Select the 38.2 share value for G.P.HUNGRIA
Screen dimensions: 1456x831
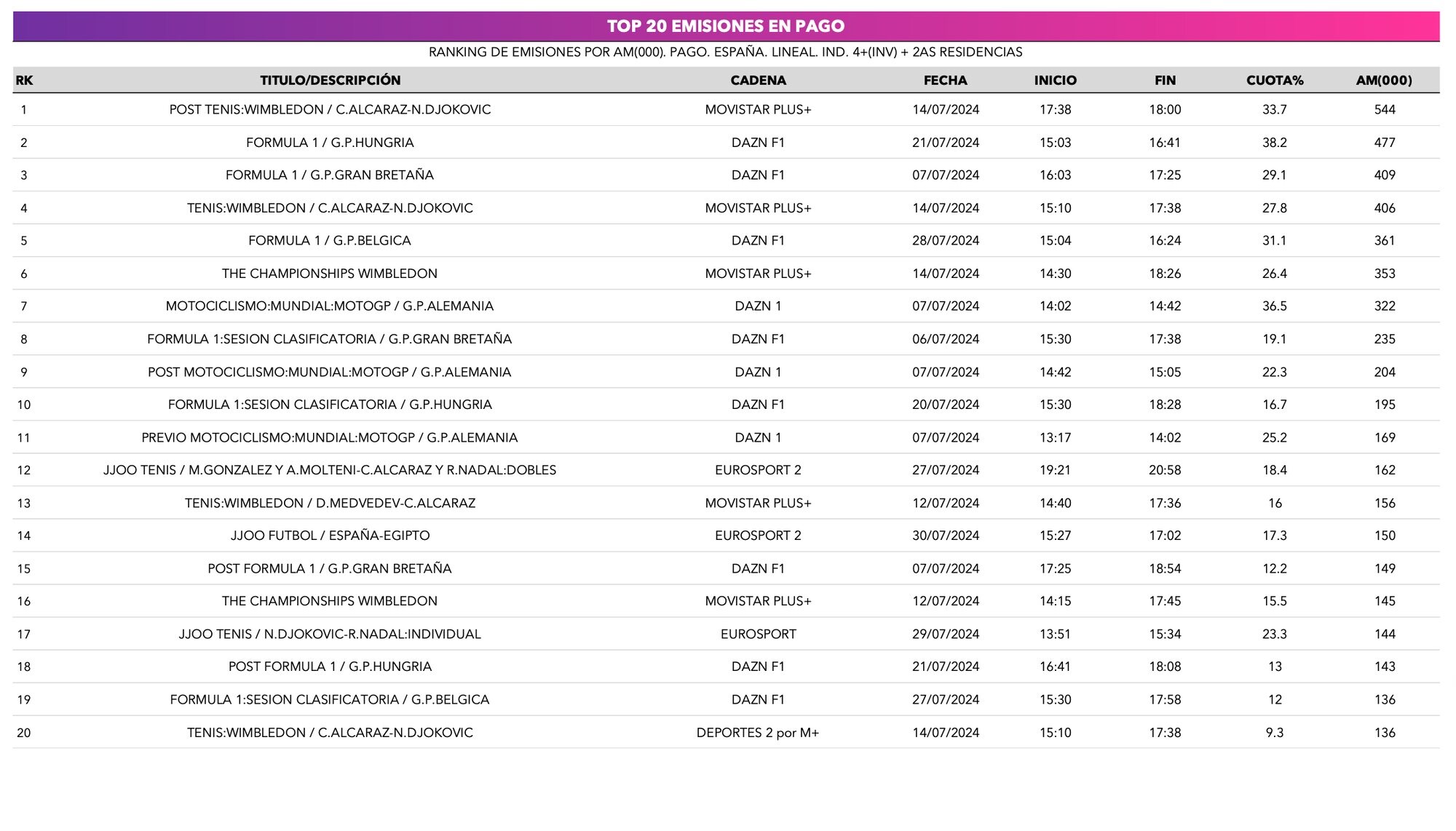1273,143
